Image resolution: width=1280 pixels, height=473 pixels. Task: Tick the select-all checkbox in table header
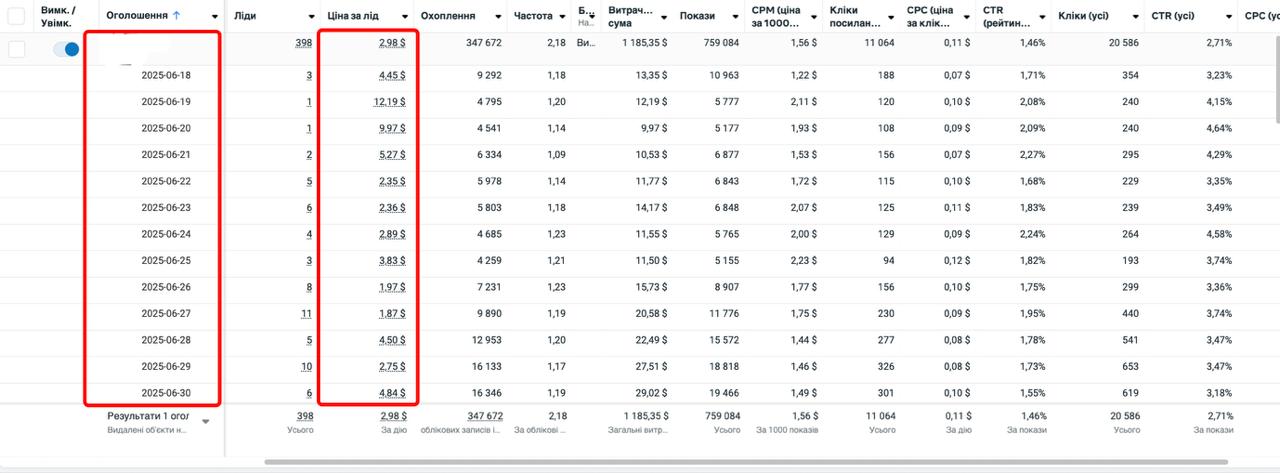pyautogui.click(x=16, y=16)
